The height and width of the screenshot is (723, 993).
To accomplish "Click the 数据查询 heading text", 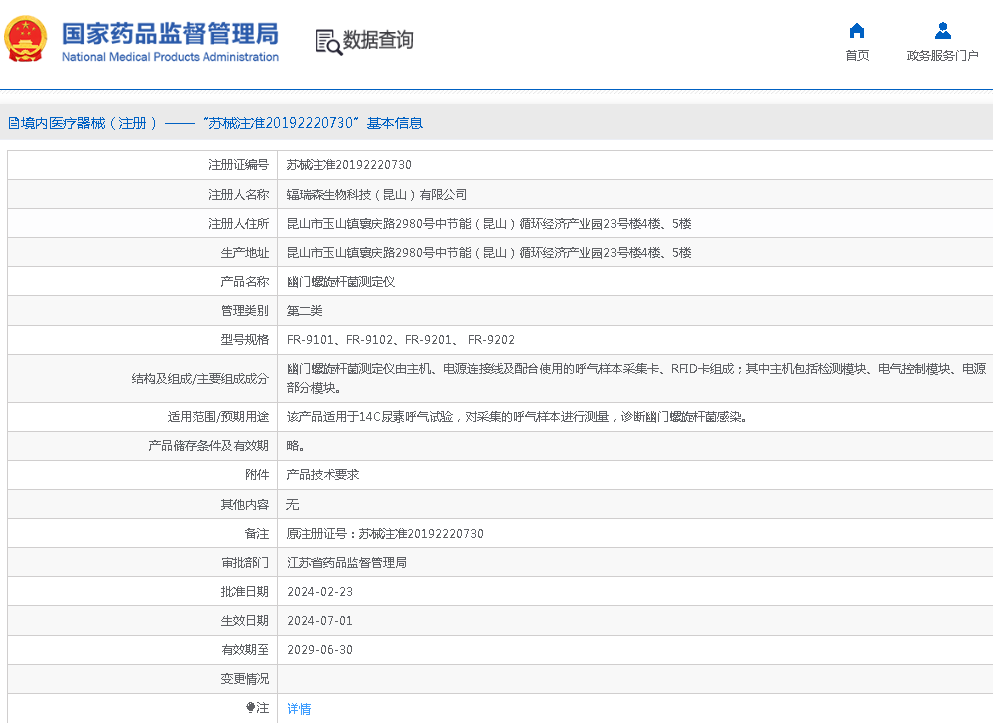I will [378, 40].
